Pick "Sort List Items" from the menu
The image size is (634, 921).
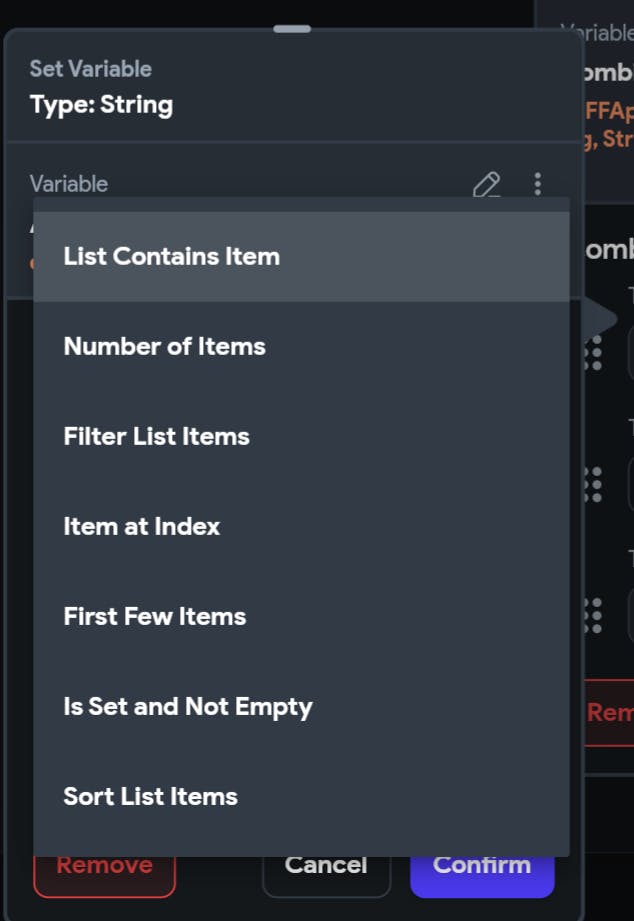pos(150,797)
